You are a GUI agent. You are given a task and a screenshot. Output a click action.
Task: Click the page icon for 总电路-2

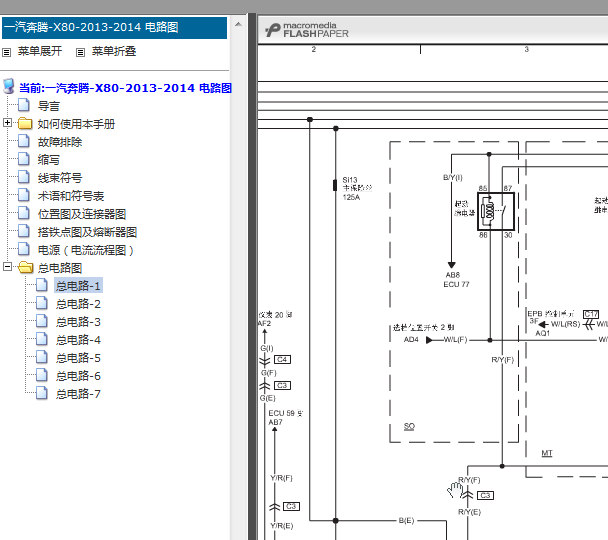42,302
